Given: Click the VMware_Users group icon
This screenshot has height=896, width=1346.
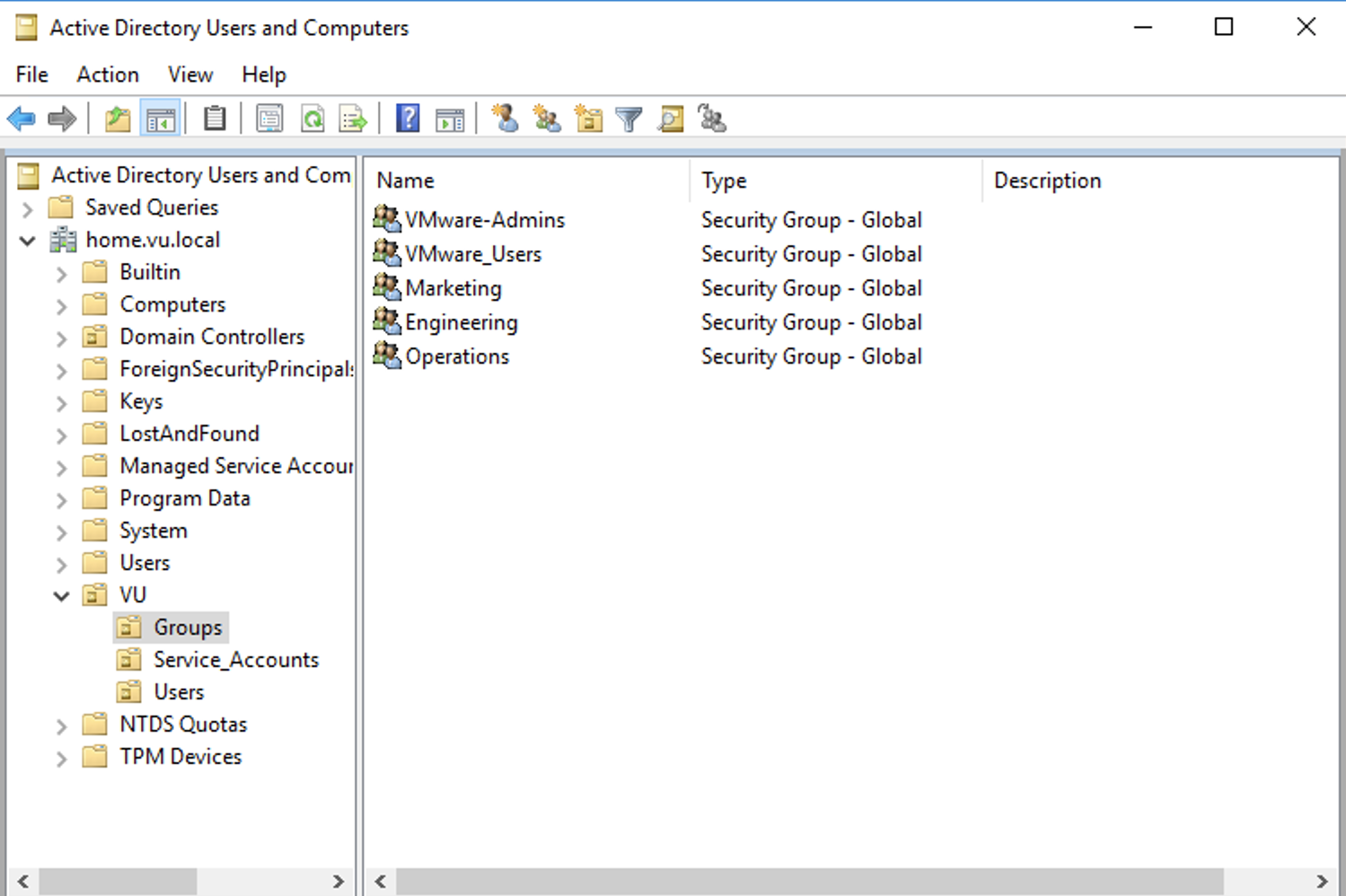Looking at the screenshot, I should [x=387, y=253].
